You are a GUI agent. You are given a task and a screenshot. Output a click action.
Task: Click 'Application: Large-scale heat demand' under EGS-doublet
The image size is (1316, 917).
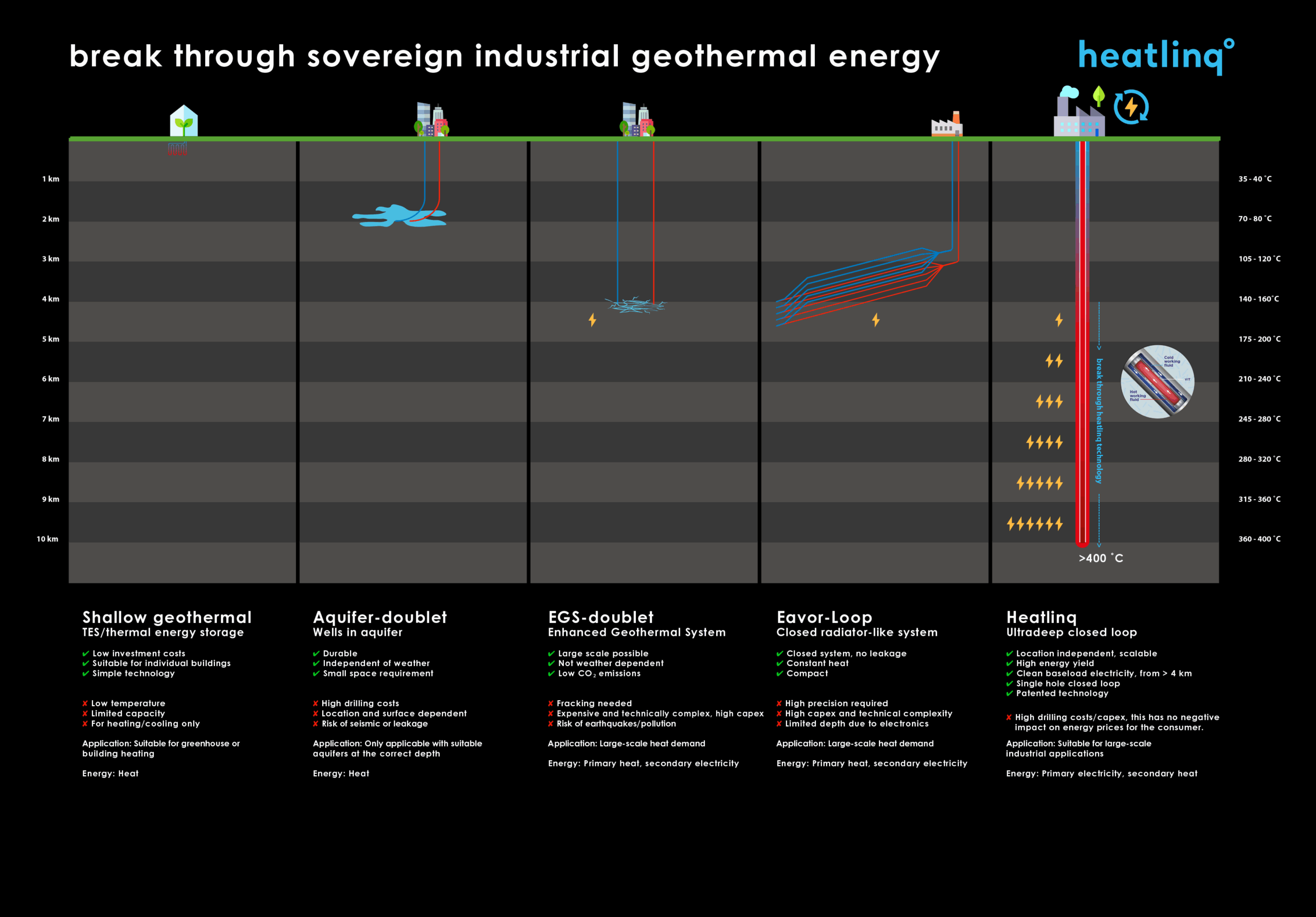tap(627, 744)
